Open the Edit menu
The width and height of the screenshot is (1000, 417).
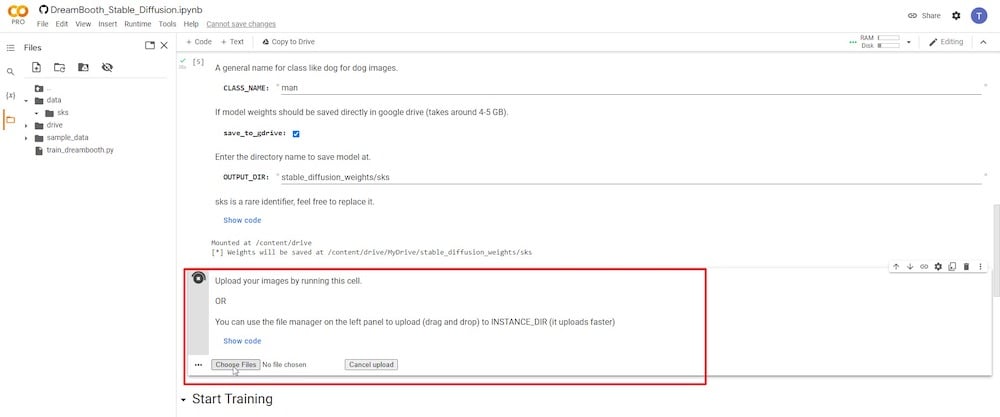click(61, 24)
